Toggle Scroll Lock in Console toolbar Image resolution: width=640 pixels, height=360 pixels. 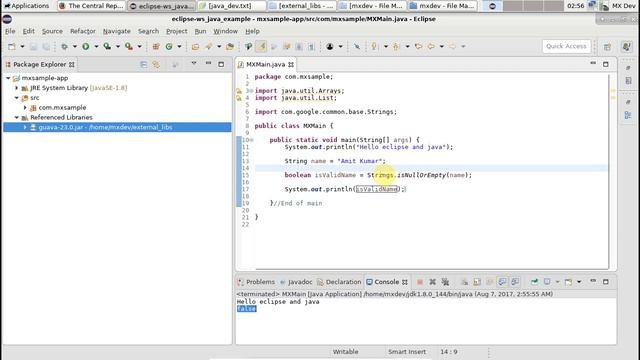pos(477,282)
